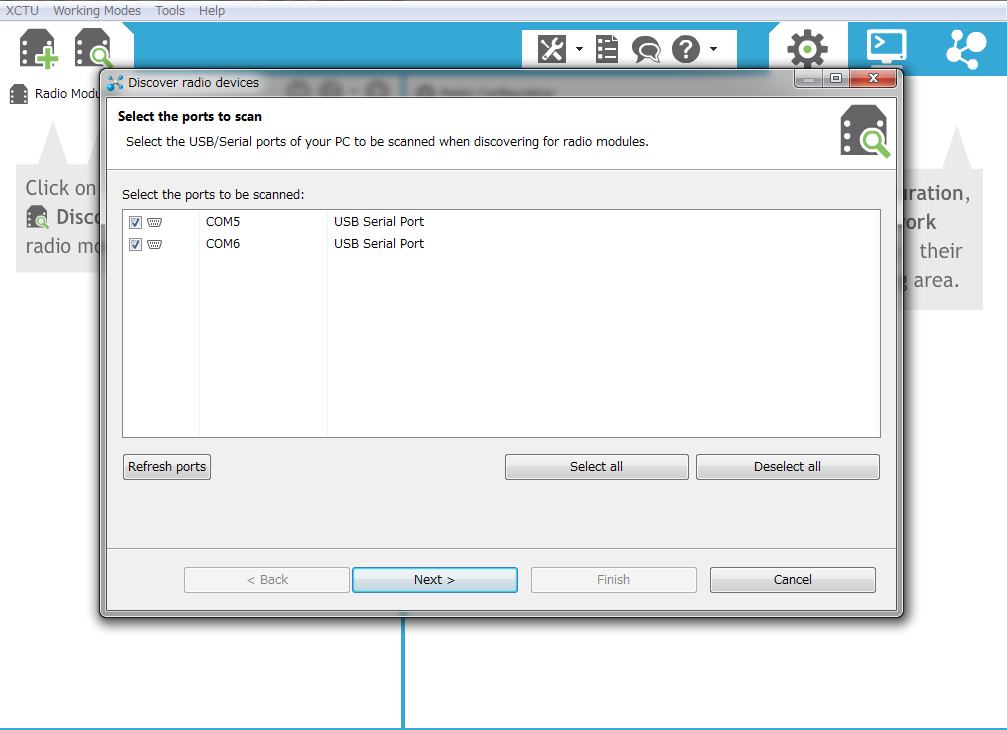Open the Tools menu

(170, 10)
